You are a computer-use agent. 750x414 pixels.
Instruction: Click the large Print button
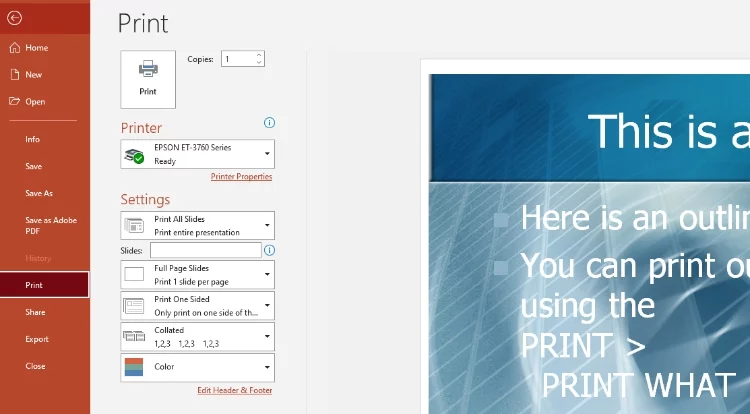click(148, 79)
